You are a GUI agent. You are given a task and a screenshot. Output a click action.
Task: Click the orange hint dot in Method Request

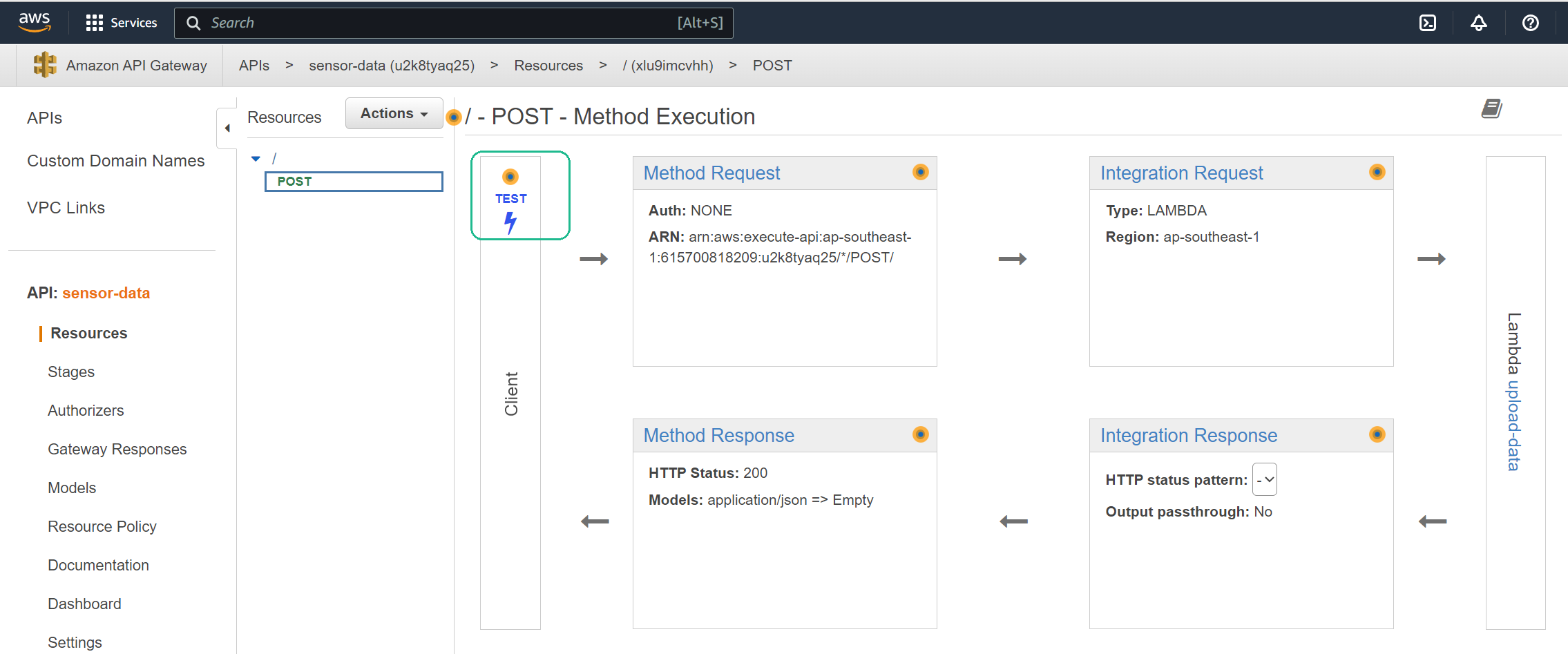(x=920, y=172)
